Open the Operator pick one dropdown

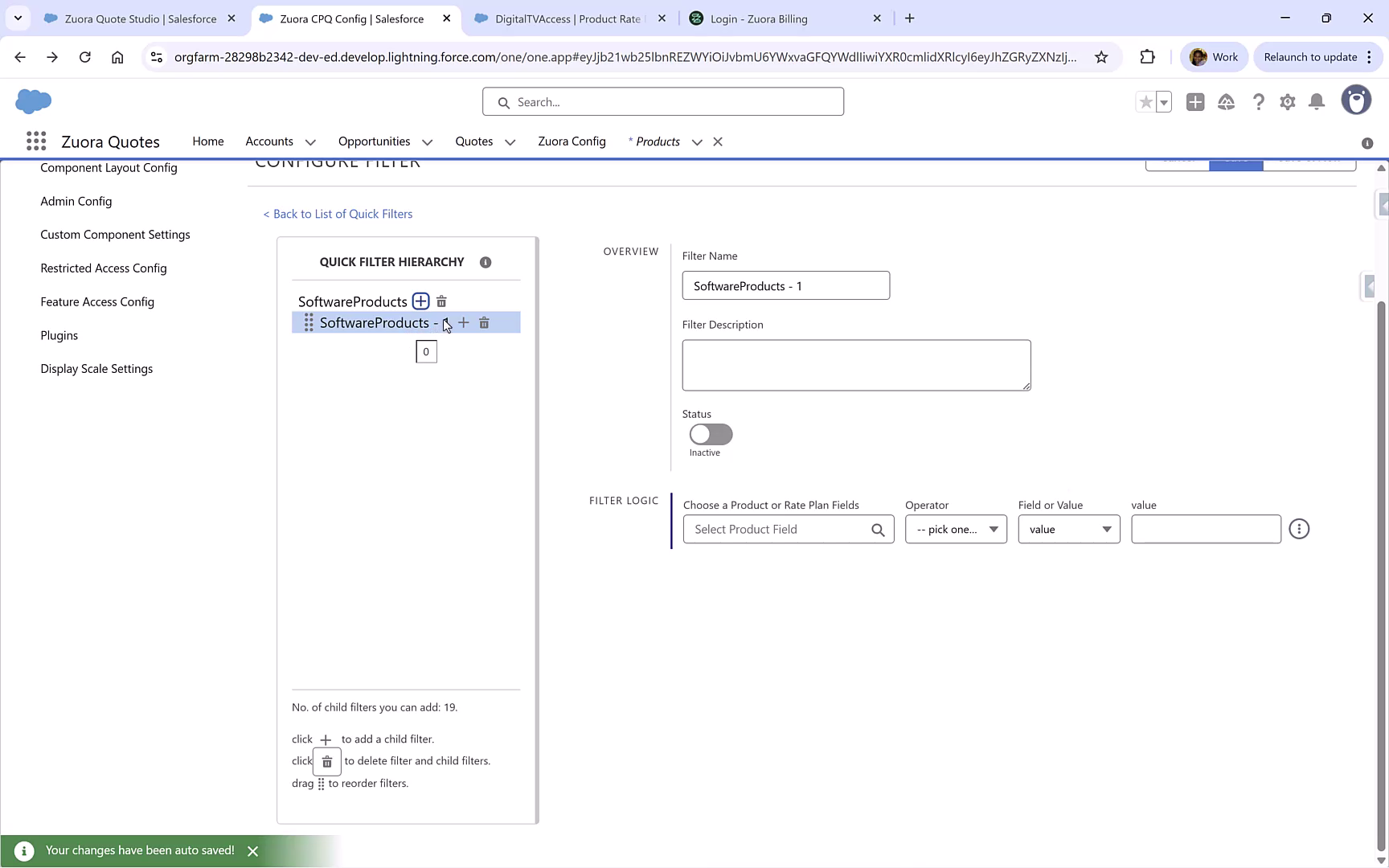tap(955, 529)
